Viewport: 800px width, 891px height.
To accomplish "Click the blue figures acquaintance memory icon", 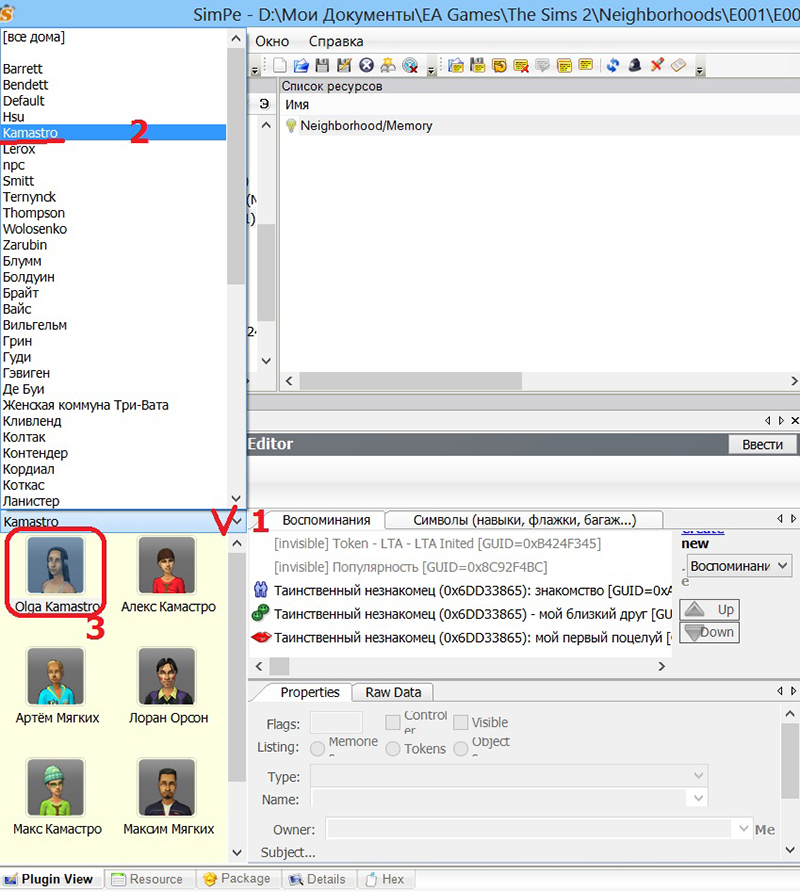I will (x=261, y=590).
